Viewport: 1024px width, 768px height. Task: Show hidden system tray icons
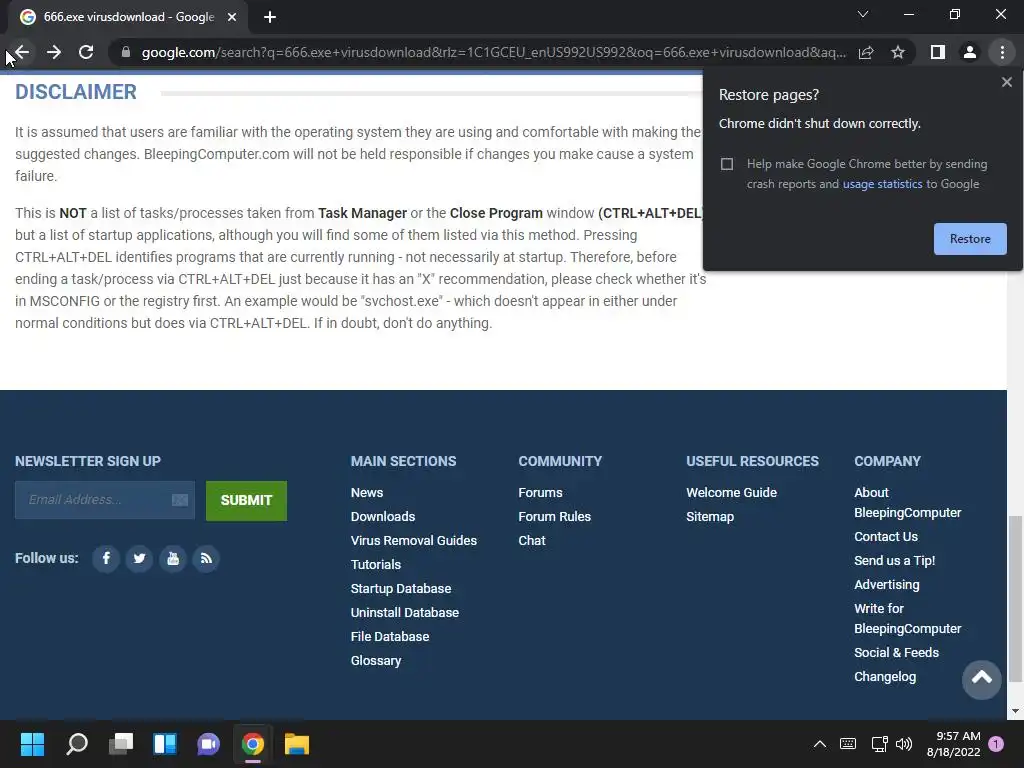[x=820, y=744]
